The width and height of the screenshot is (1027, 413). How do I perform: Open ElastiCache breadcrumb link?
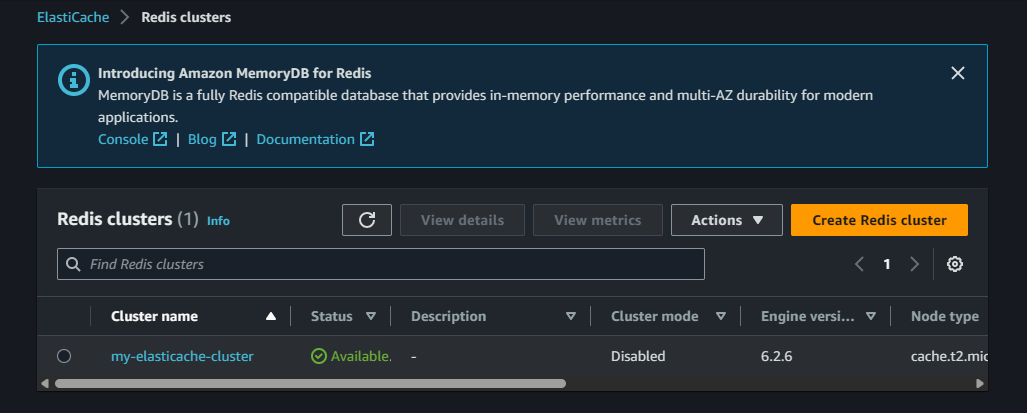[73, 17]
